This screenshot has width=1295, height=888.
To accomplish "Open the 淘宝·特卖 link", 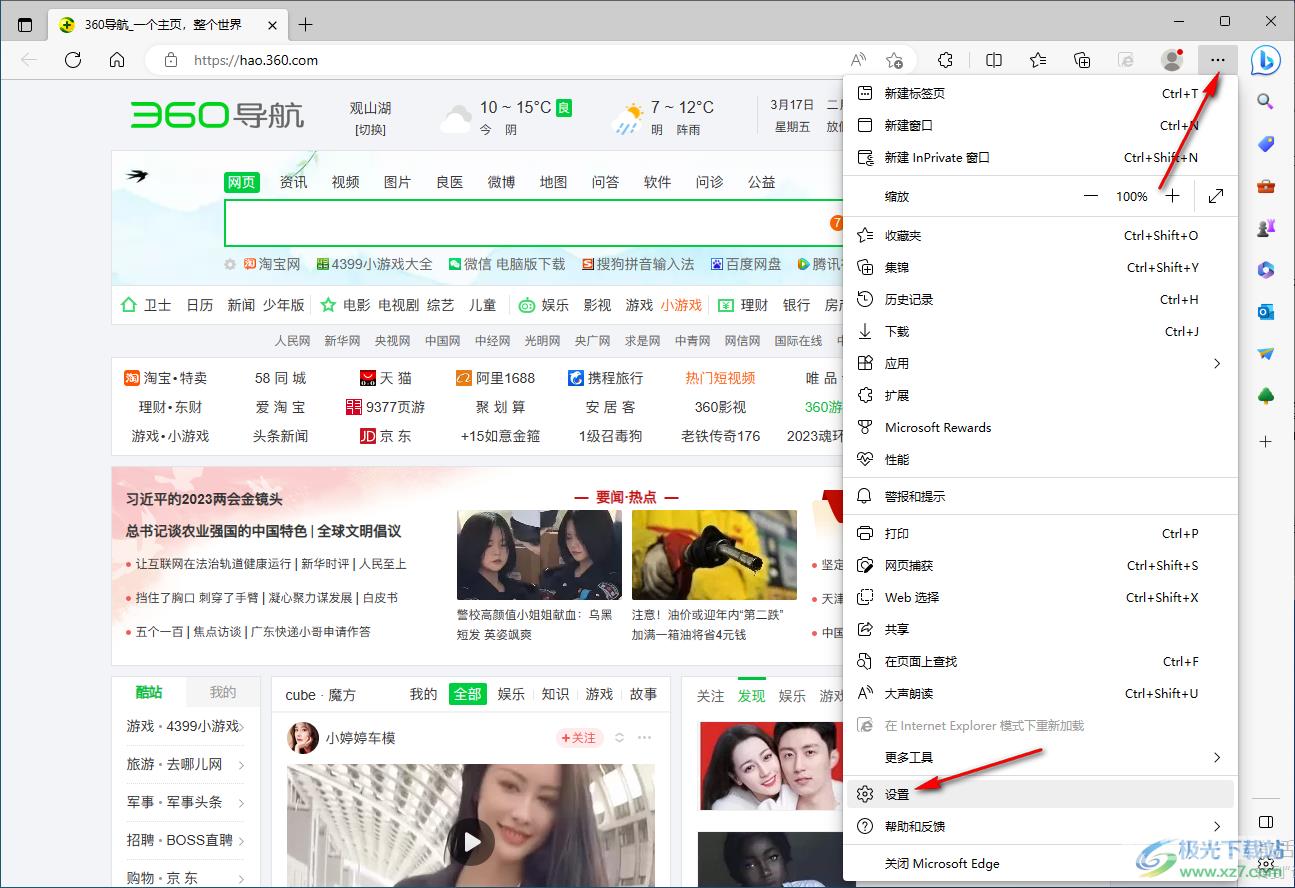I will click(166, 378).
